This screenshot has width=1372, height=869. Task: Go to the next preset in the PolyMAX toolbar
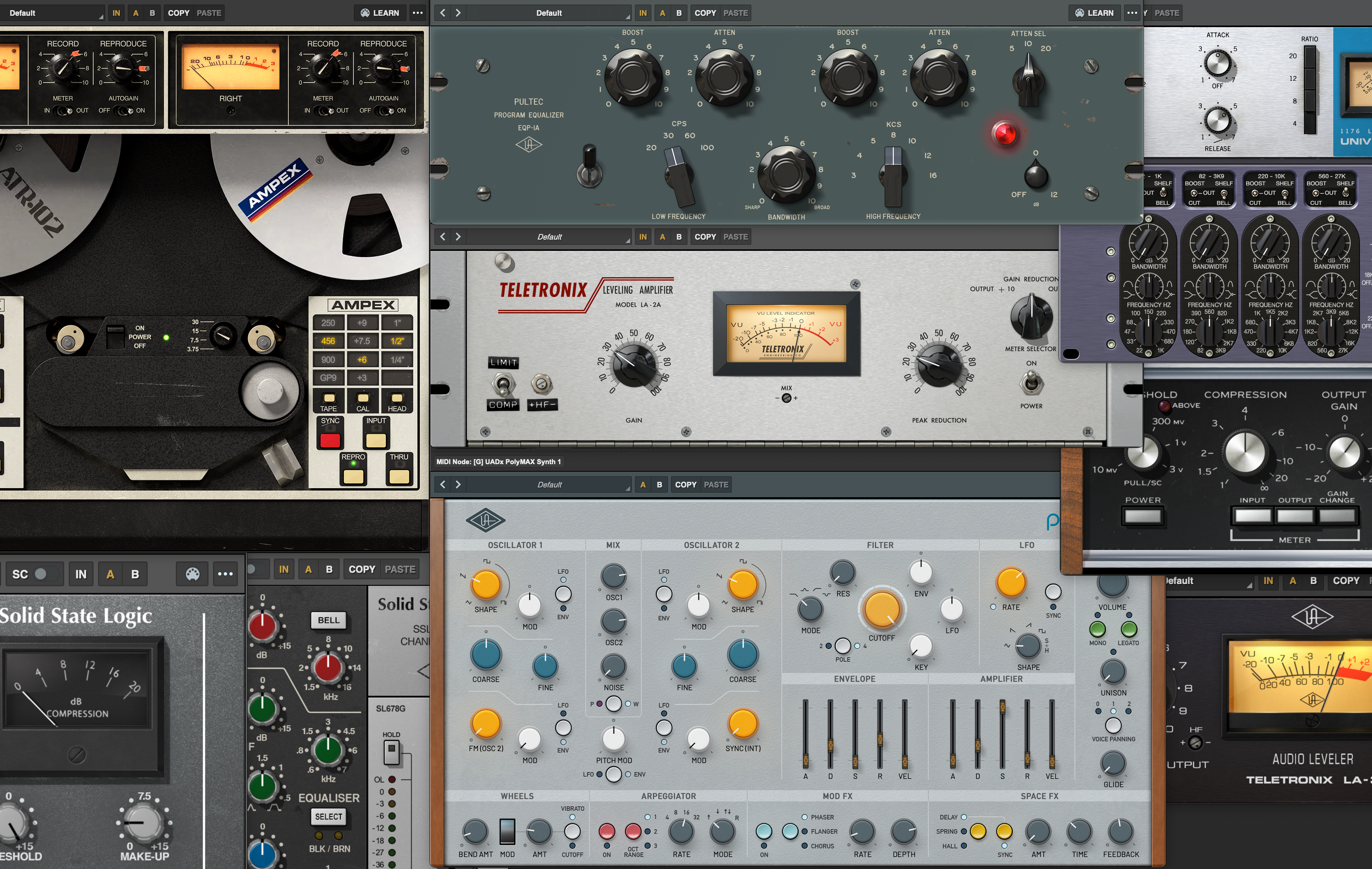[x=458, y=484]
